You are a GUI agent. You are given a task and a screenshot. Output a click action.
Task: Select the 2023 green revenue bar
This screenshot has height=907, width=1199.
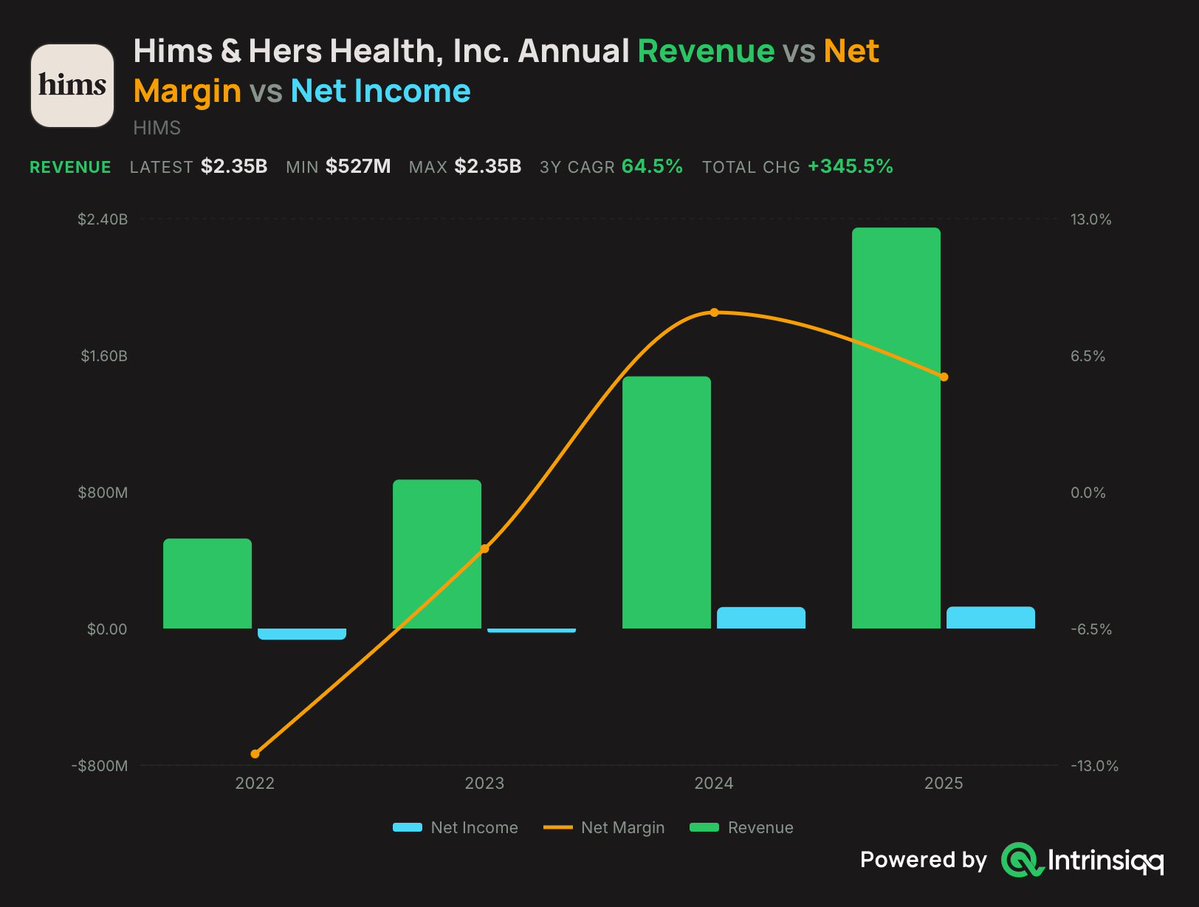coord(437,554)
